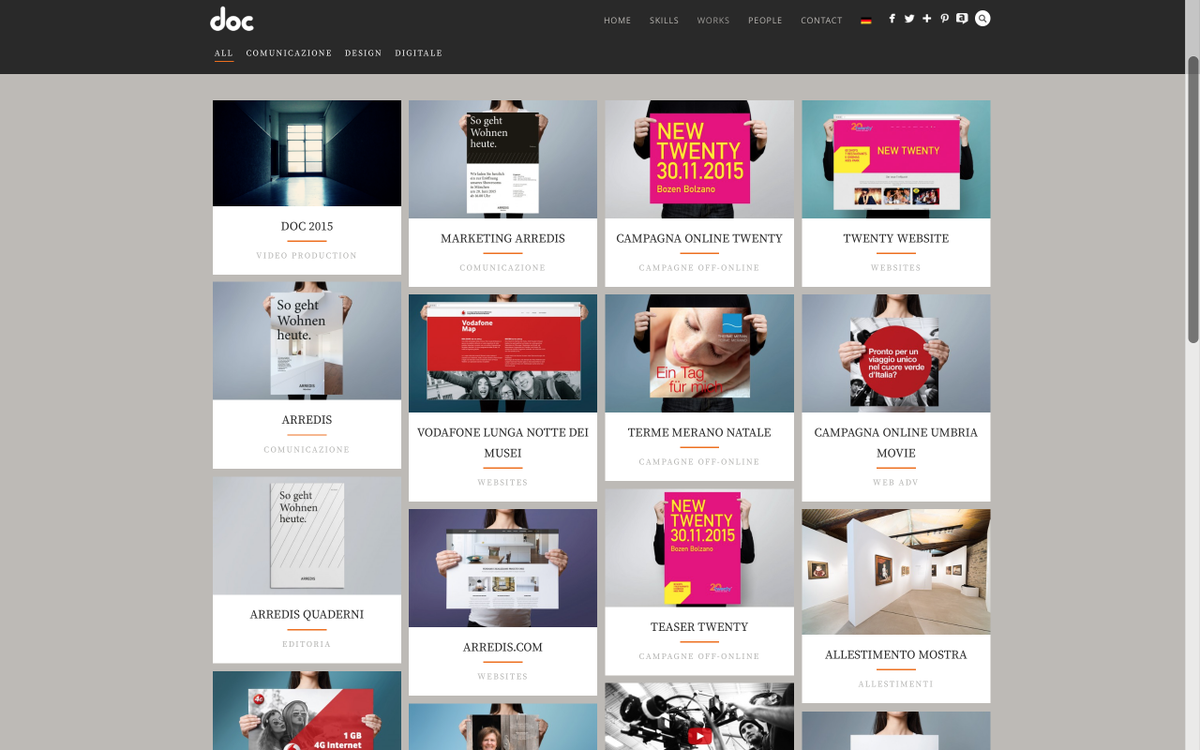Open the Teaser Twenty poster thumbnail
The image size is (1200, 750).
coord(699,548)
